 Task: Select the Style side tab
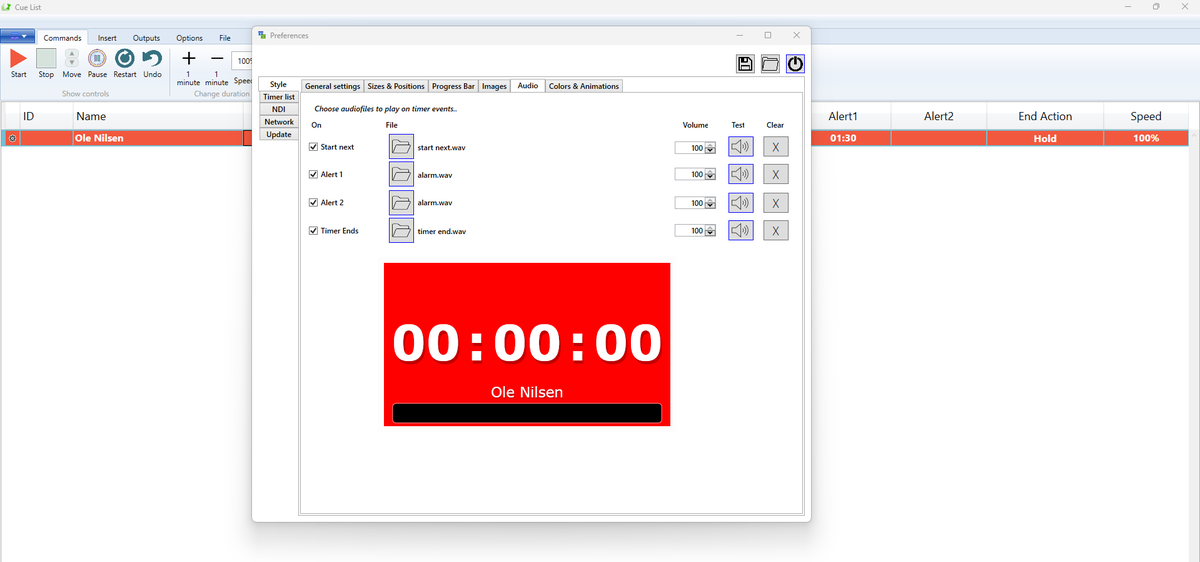pos(278,85)
